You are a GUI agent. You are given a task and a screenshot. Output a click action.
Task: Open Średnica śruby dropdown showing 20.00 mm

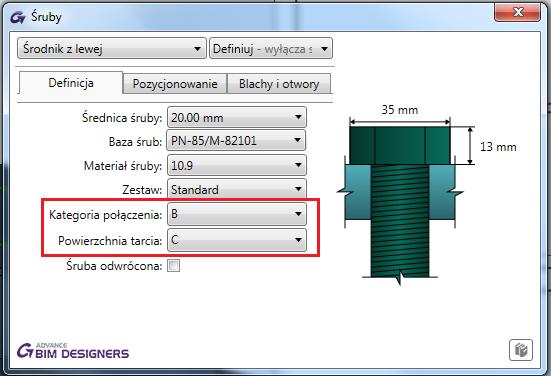coord(236,117)
